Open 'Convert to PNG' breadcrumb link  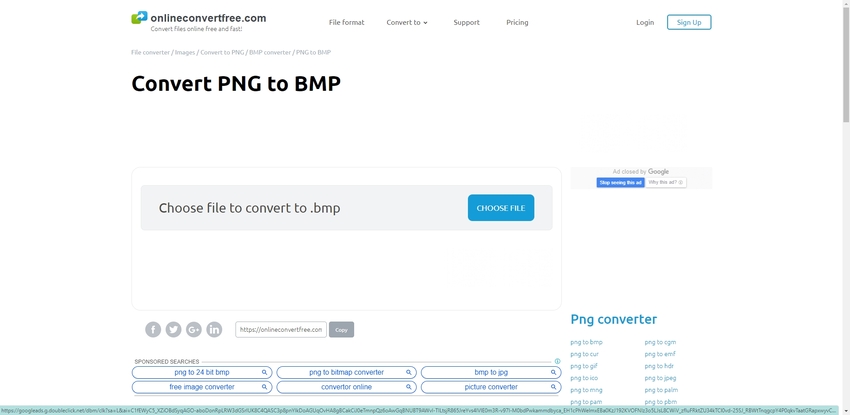(x=221, y=52)
